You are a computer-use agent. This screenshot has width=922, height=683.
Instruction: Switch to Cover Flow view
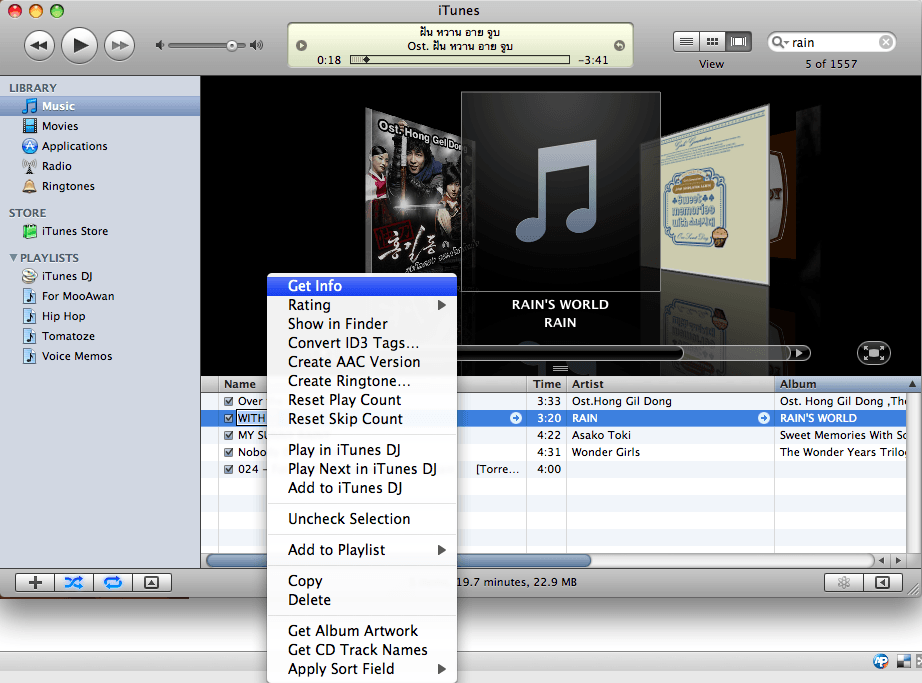739,42
